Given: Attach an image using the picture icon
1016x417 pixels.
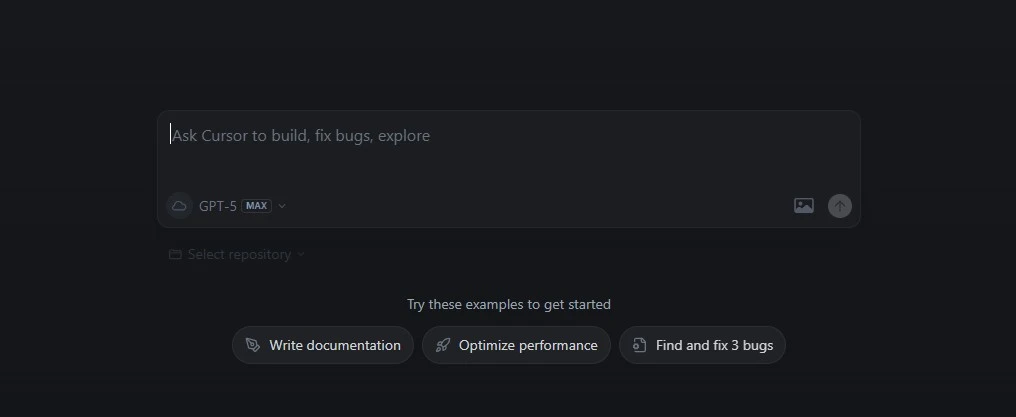Looking at the screenshot, I should click(x=803, y=206).
